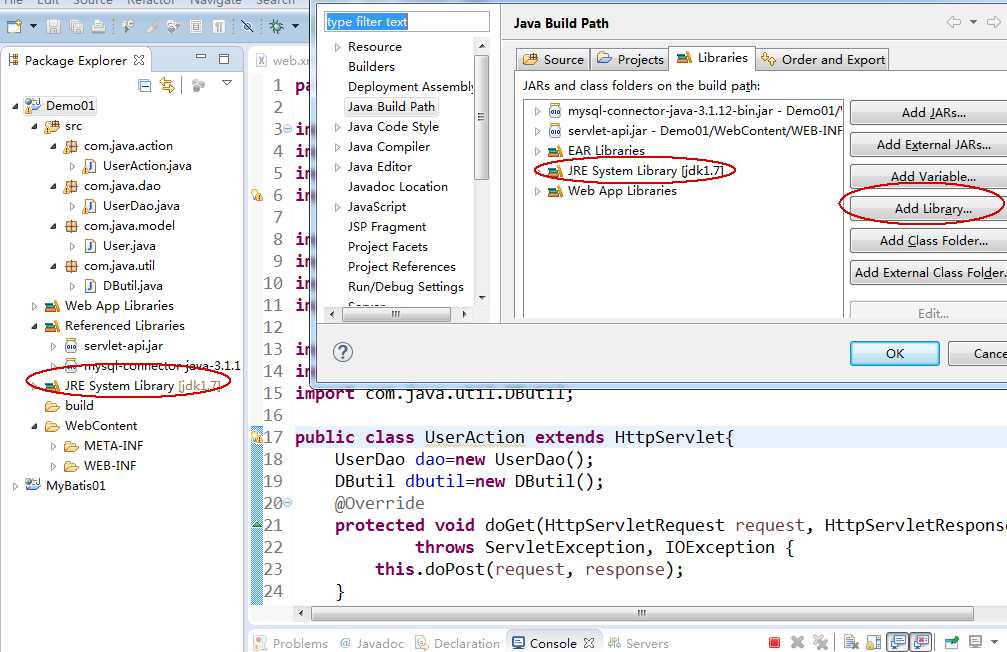Click Collapse All in Package Explorer
The image size is (1007, 652).
(144, 85)
